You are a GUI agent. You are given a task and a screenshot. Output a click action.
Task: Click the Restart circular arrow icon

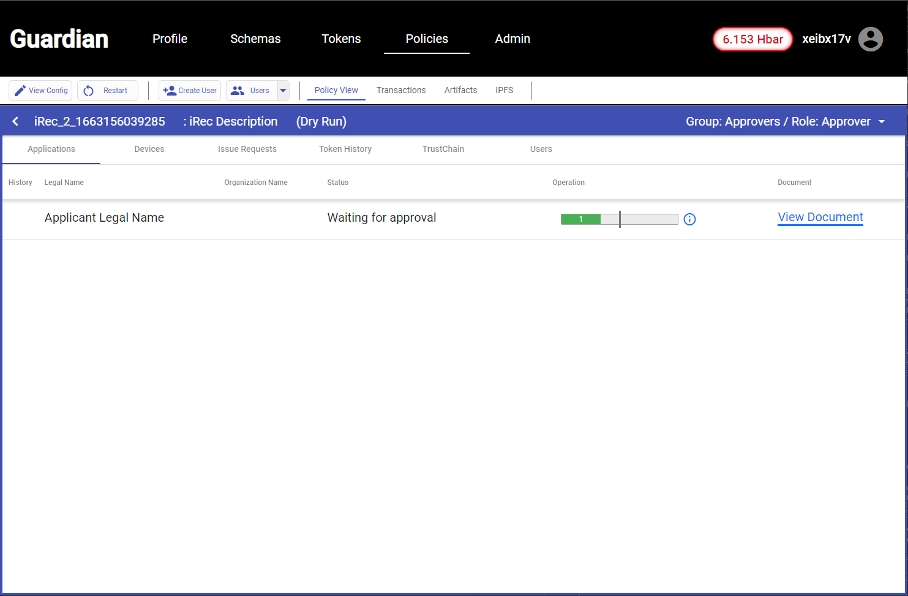(89, 91)
